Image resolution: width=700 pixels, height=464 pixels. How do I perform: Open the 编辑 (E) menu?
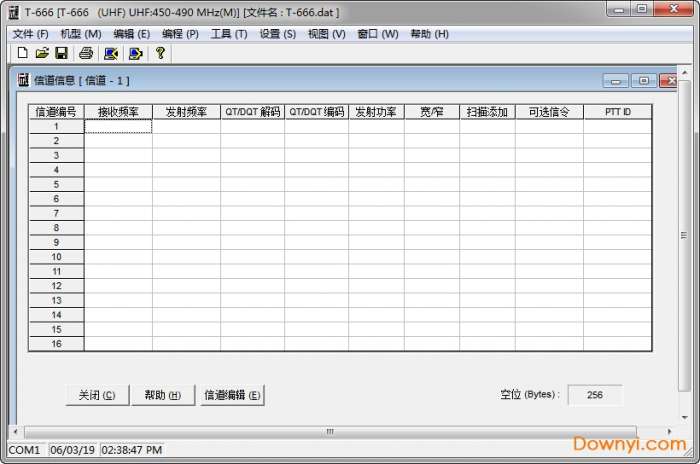pyautogui.click(x=131, y=34)
